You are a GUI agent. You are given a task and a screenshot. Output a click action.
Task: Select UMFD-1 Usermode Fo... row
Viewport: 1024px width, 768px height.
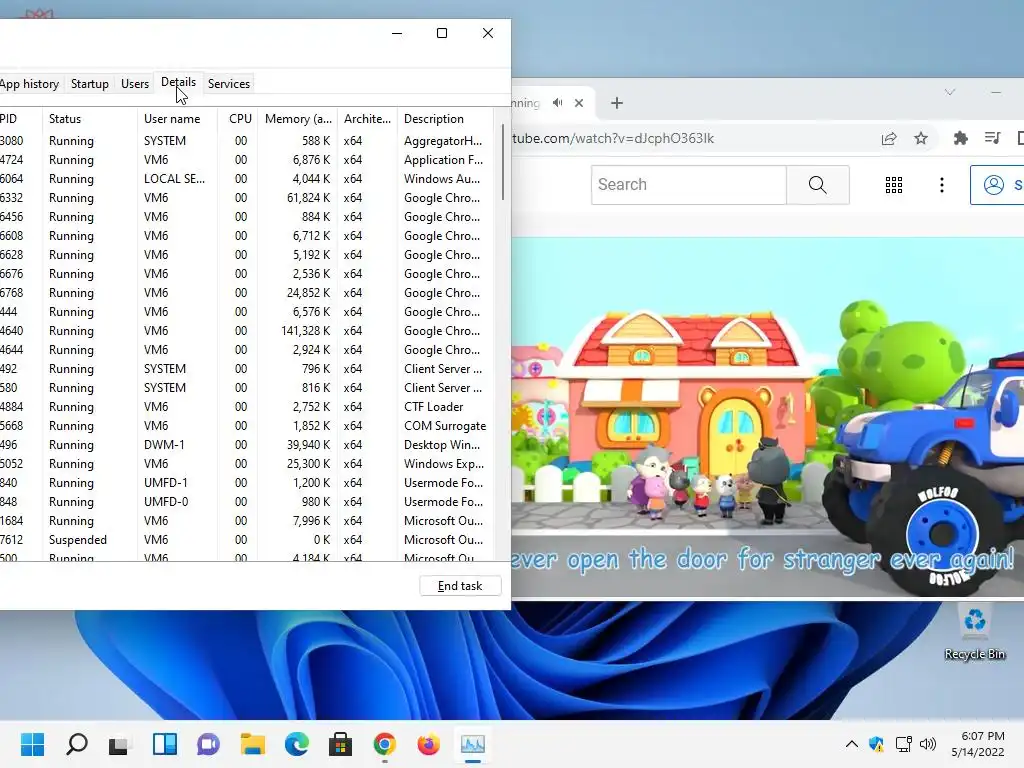coord(247,482)
